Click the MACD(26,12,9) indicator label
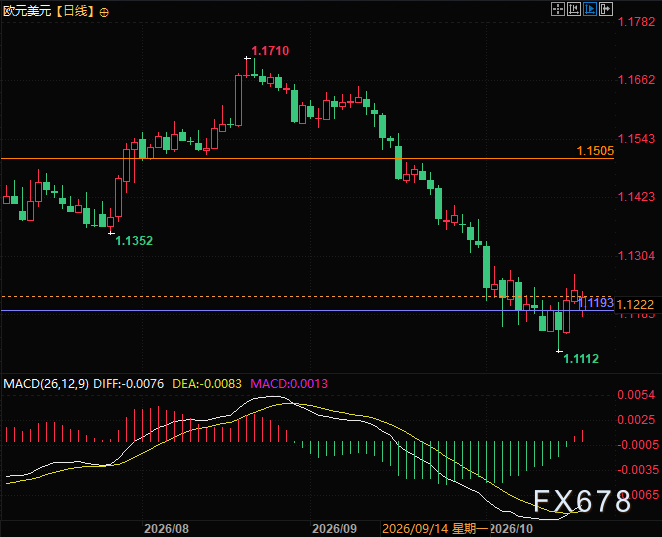The image size is (662, 537). pos(46,384)
